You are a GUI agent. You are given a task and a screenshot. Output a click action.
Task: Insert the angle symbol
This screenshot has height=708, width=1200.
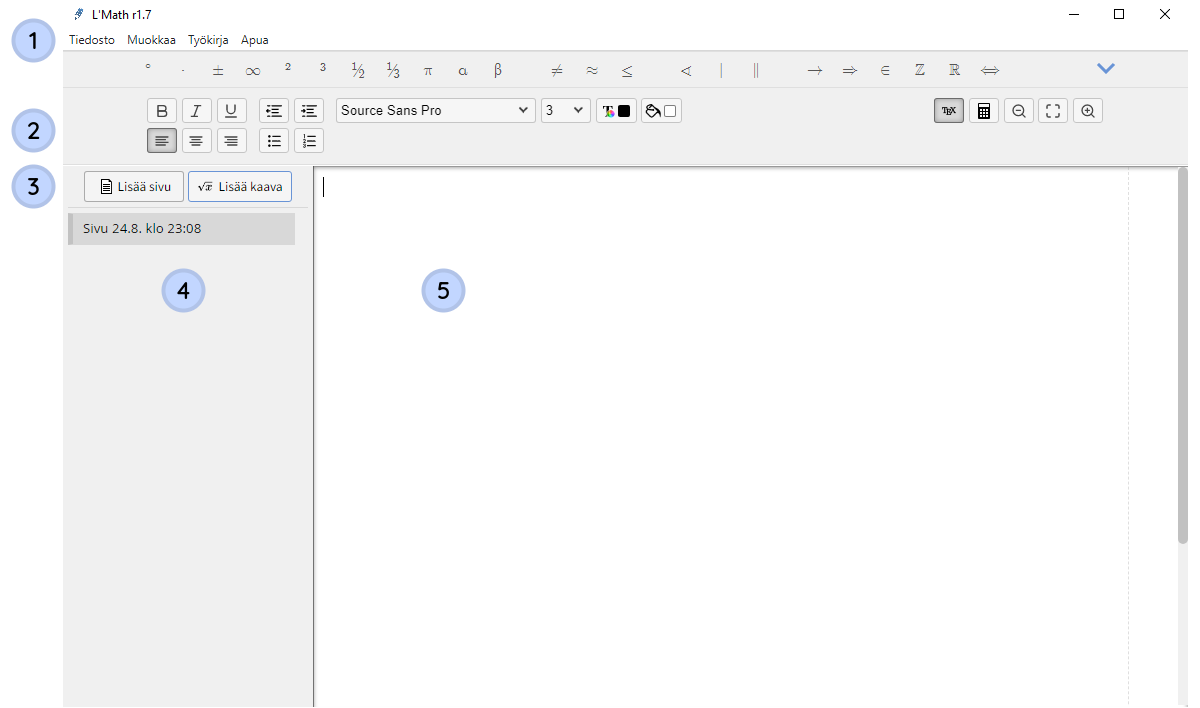686,70
